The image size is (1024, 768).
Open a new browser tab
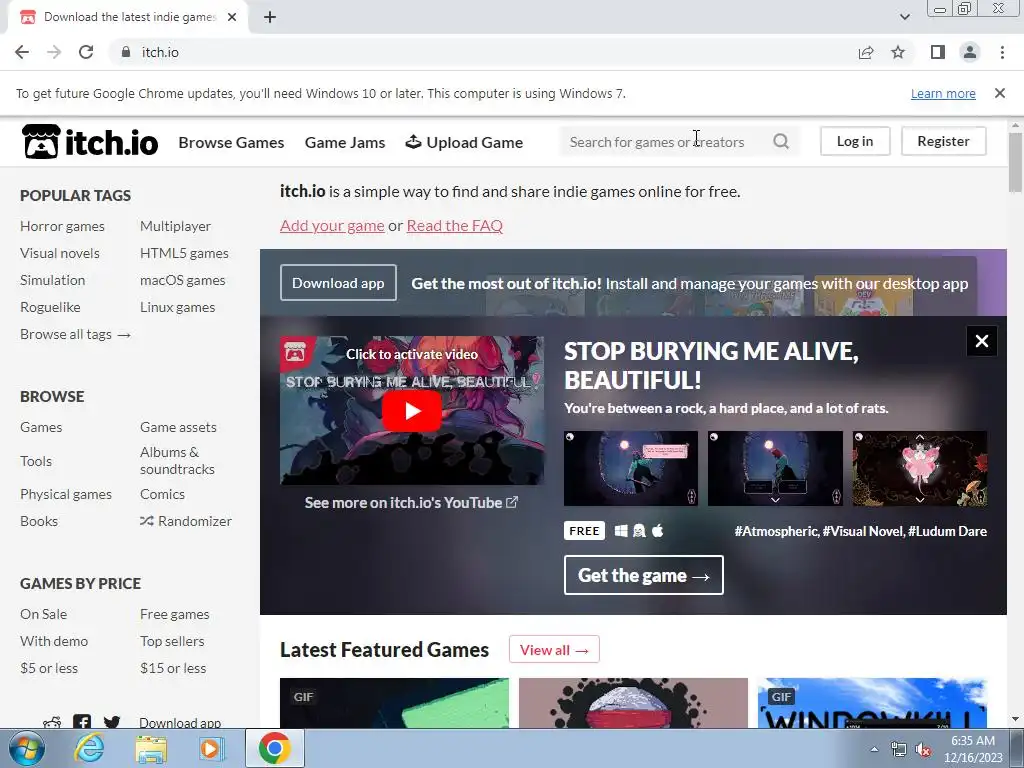270,17
